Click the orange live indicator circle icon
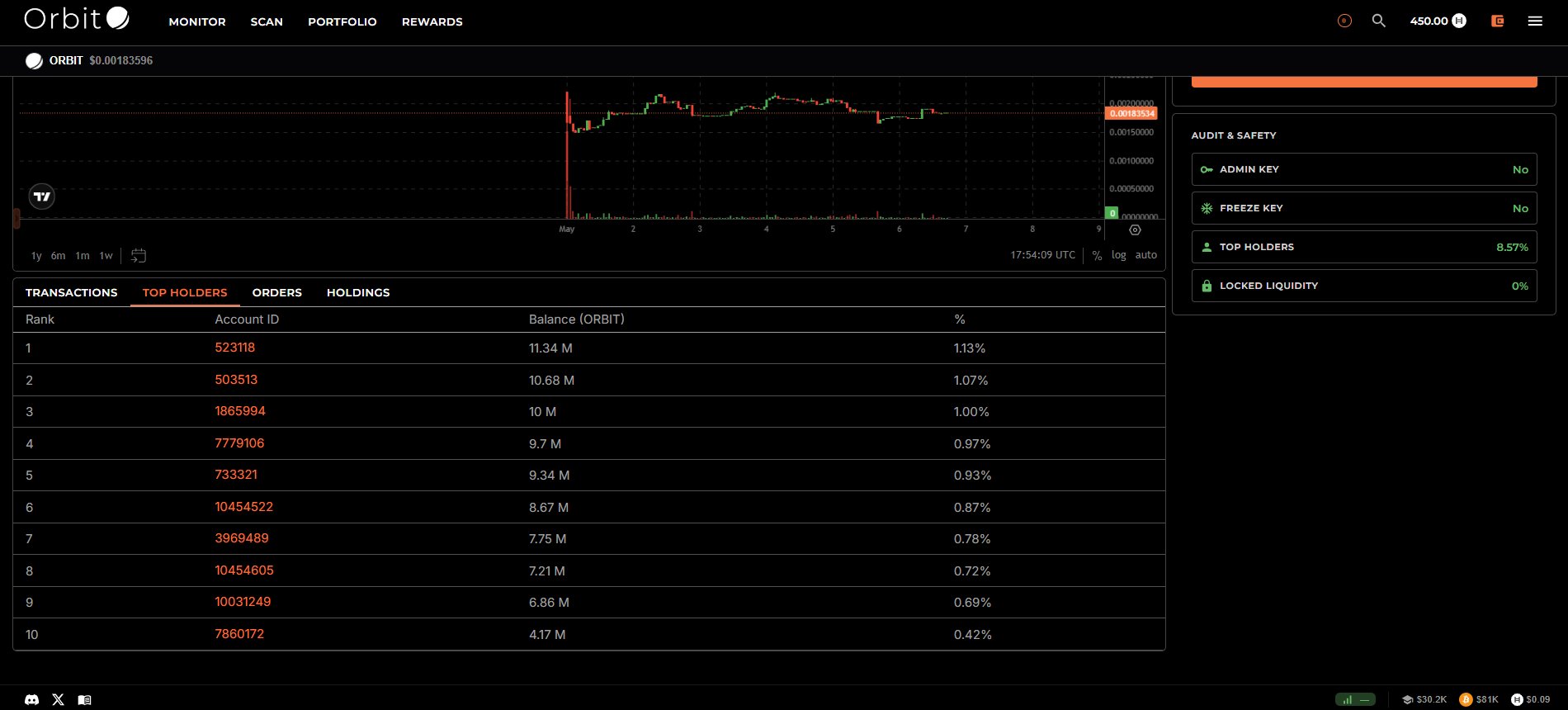 pos(1344,21)
